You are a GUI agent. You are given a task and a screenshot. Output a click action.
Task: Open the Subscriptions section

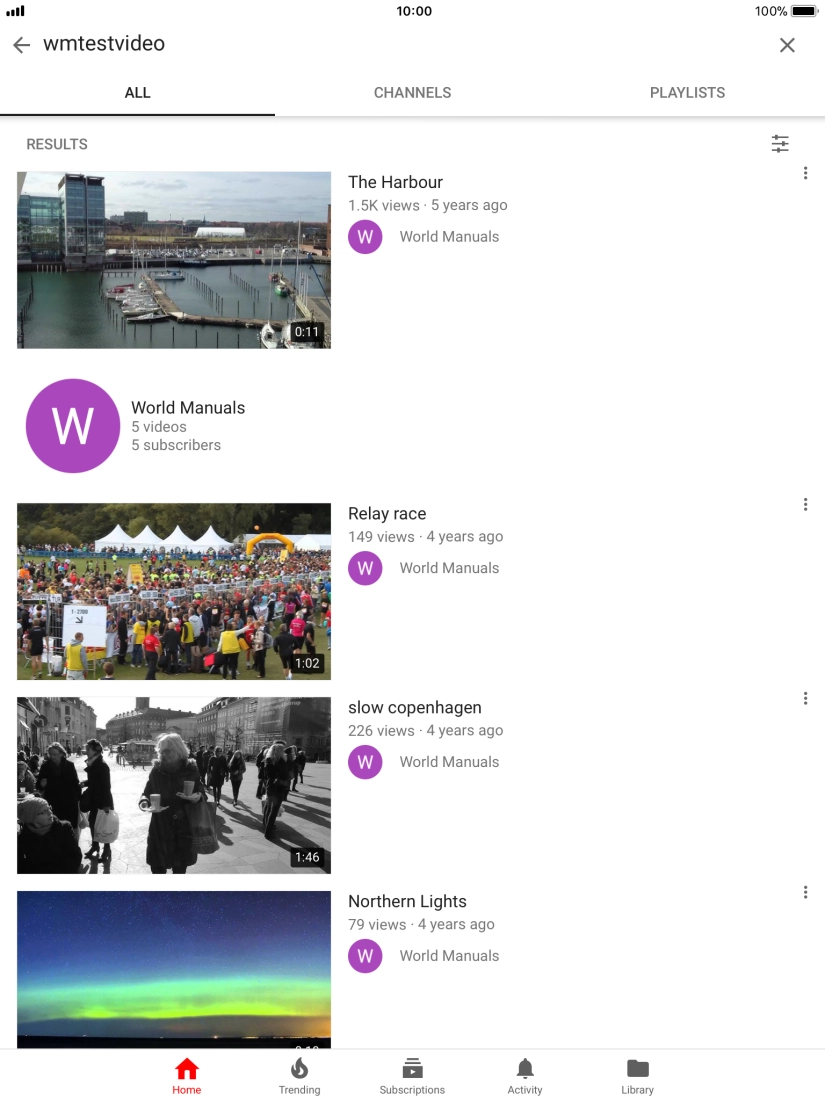(x=412, y=1075)
